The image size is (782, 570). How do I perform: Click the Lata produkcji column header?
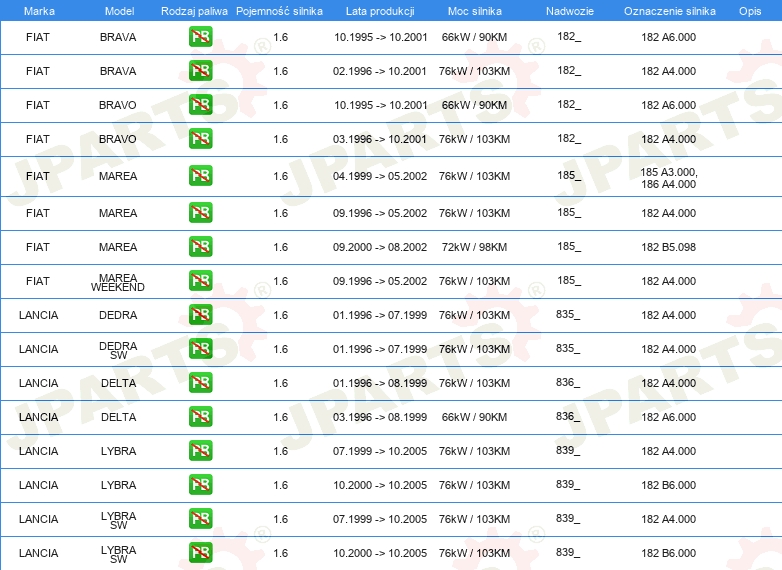tap(380, 11)
